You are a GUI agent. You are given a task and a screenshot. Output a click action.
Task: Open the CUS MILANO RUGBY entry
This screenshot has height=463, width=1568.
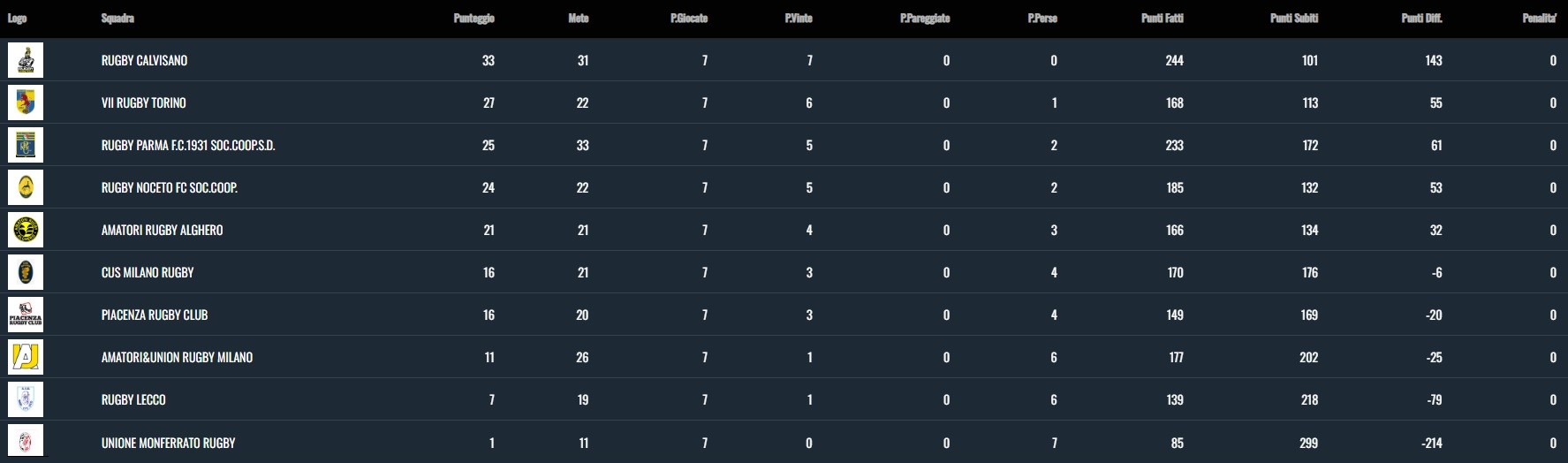pos(148,273)
